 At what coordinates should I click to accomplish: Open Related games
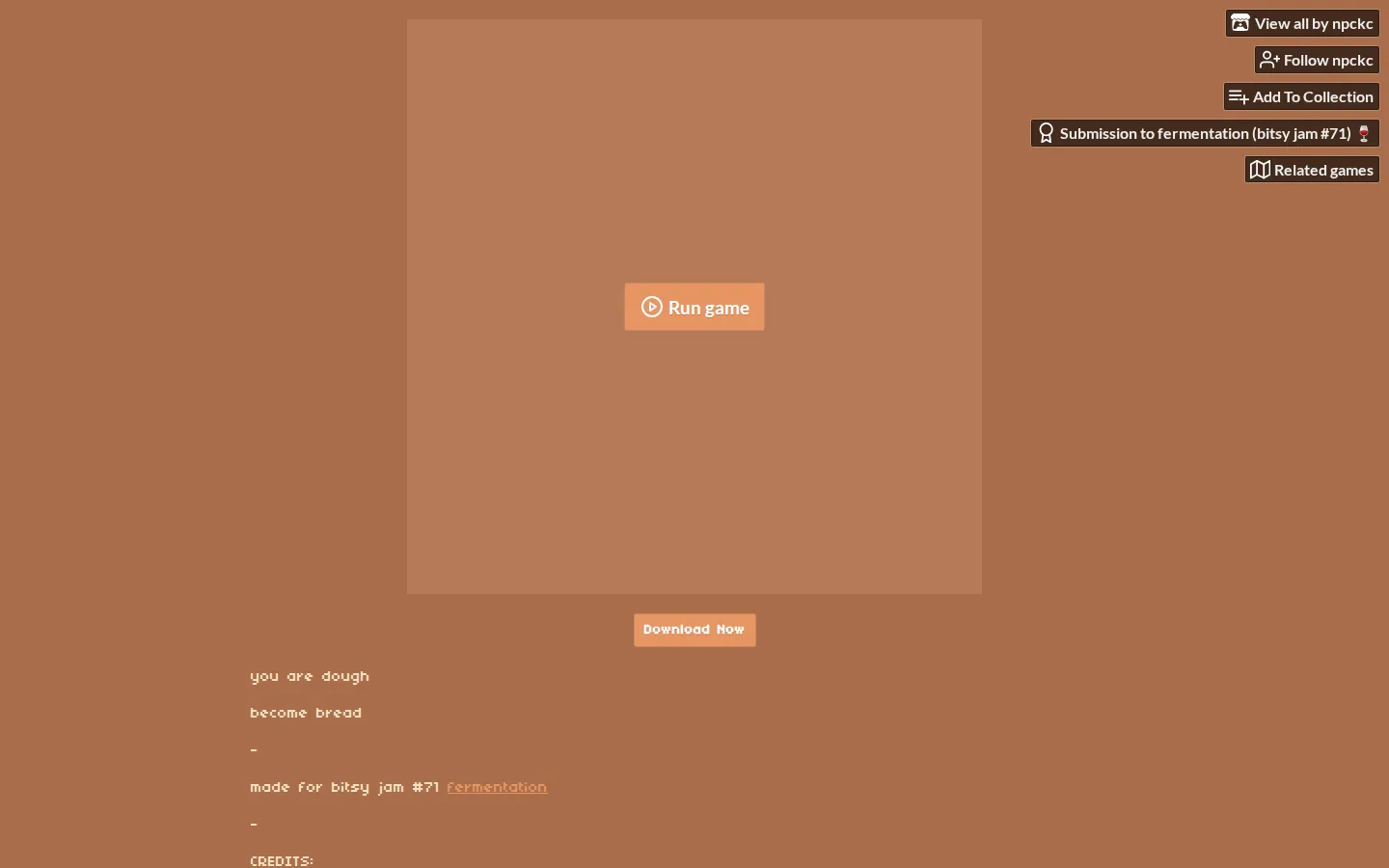[1312, 170]
